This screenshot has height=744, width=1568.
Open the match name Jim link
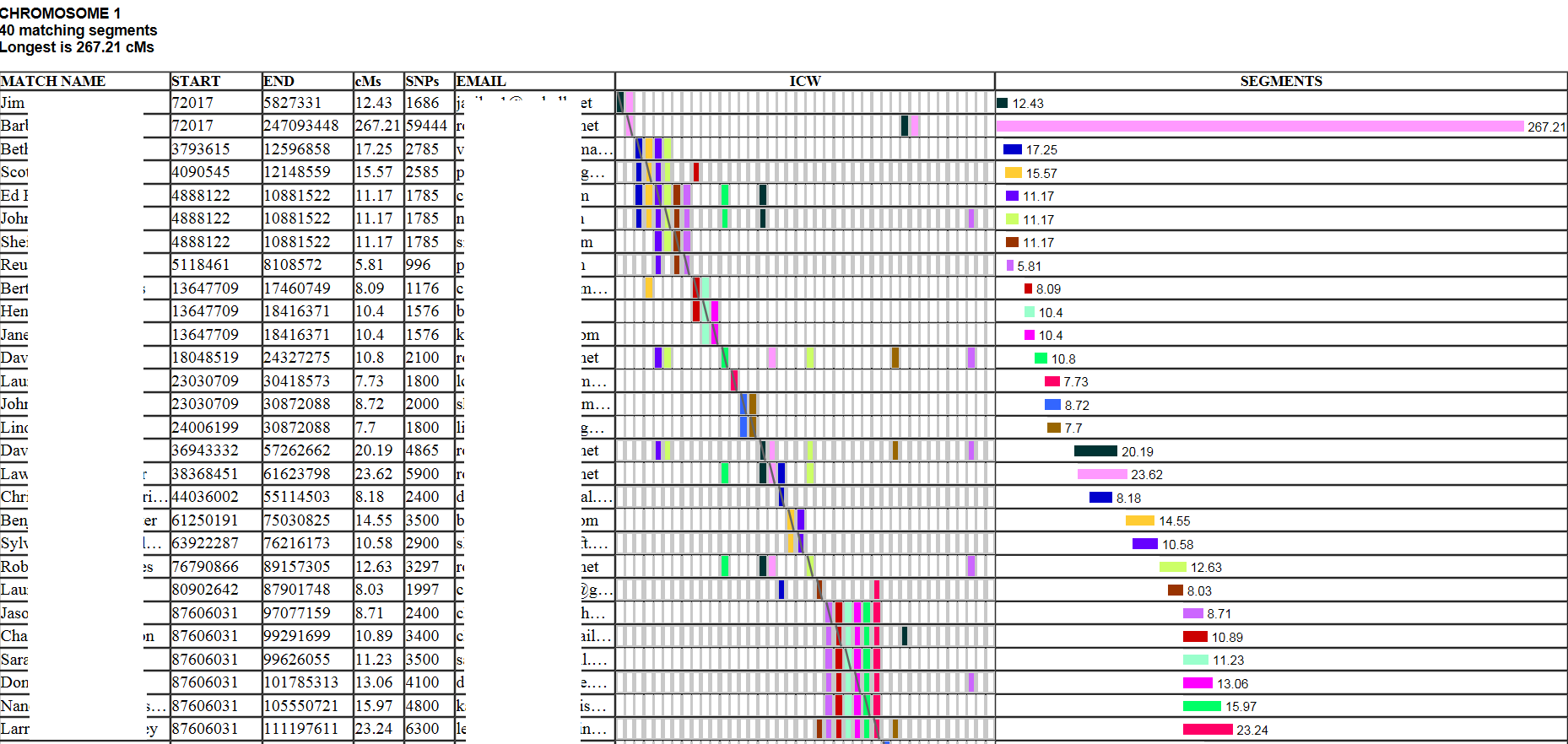click(x=13, y=103)
